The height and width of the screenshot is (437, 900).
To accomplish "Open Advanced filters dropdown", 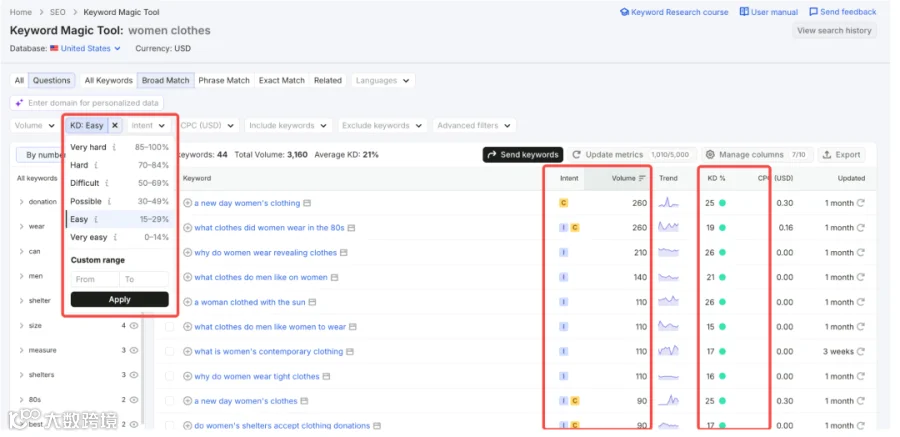I will 474,125.
